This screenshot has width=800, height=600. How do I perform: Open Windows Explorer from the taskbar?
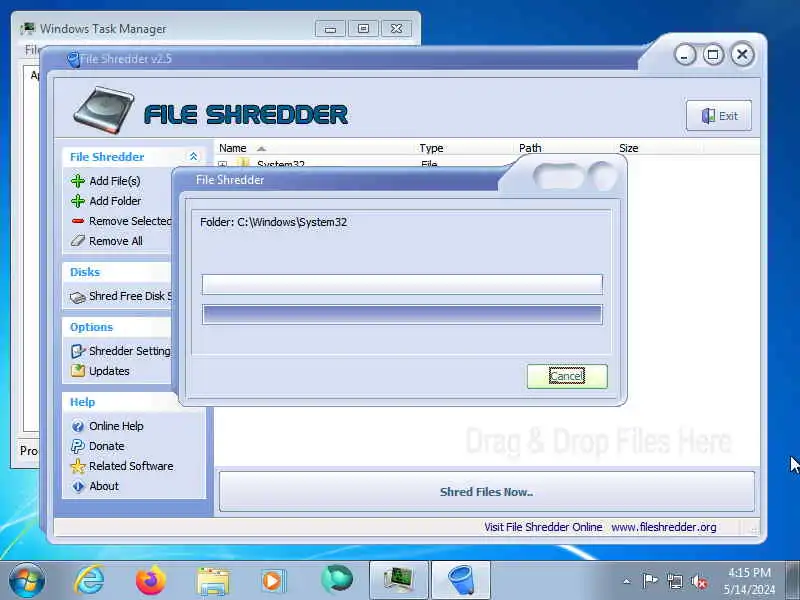[x=213, y=581]
